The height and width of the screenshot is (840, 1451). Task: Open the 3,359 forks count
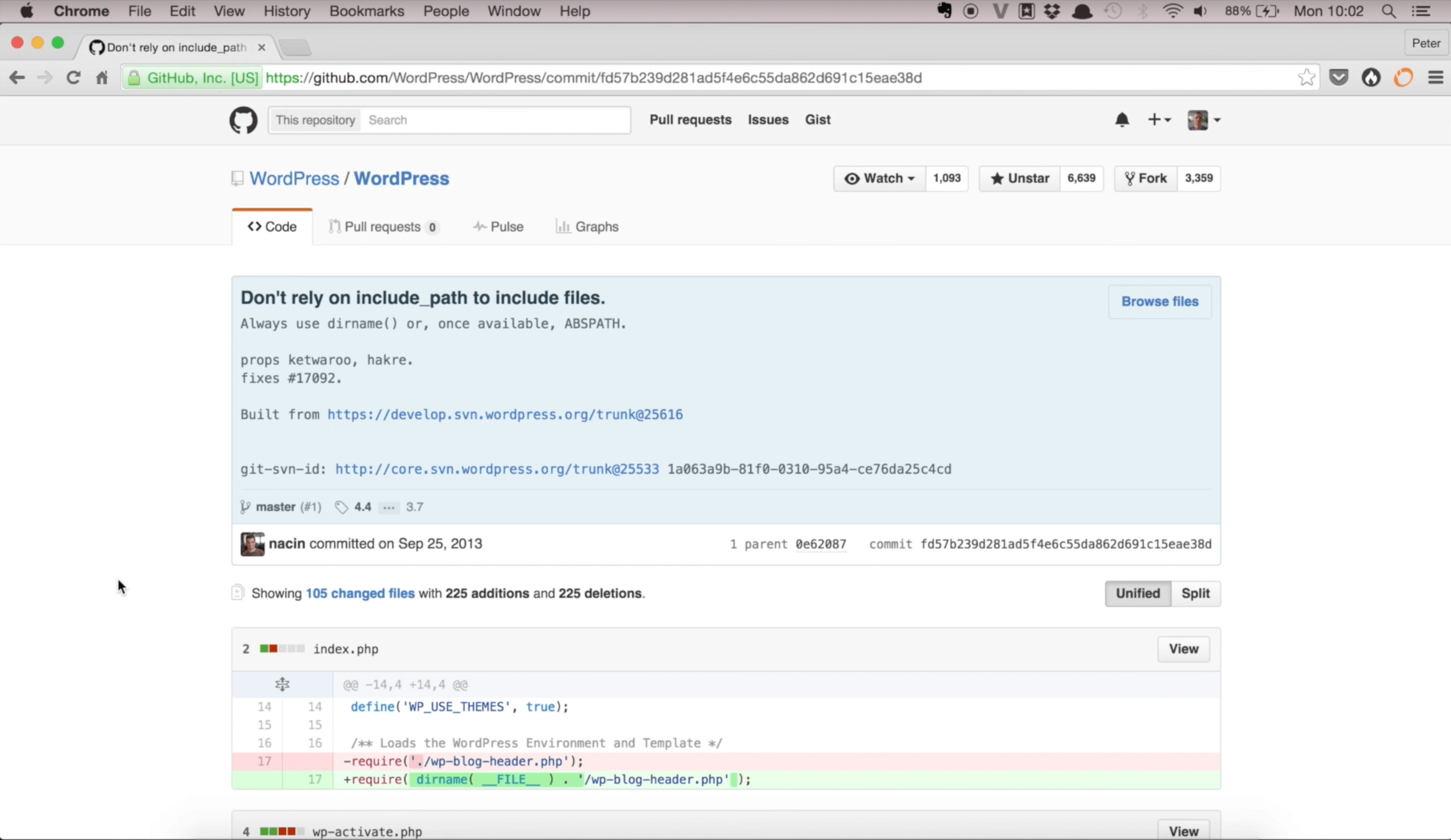click(1199, 178)
